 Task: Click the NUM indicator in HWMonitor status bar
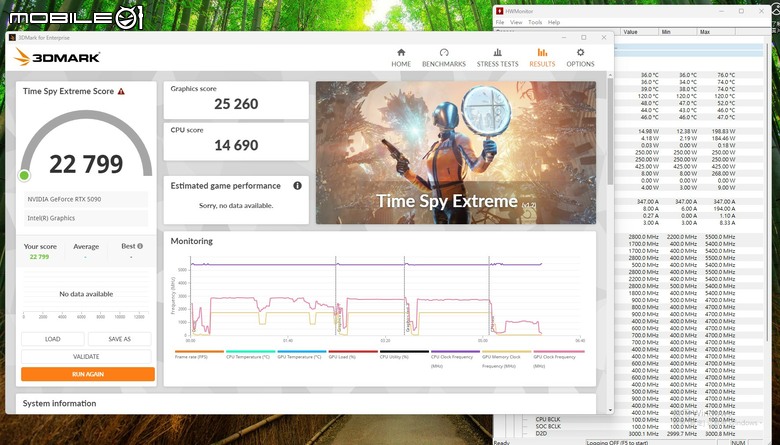(x=738, y=443)
